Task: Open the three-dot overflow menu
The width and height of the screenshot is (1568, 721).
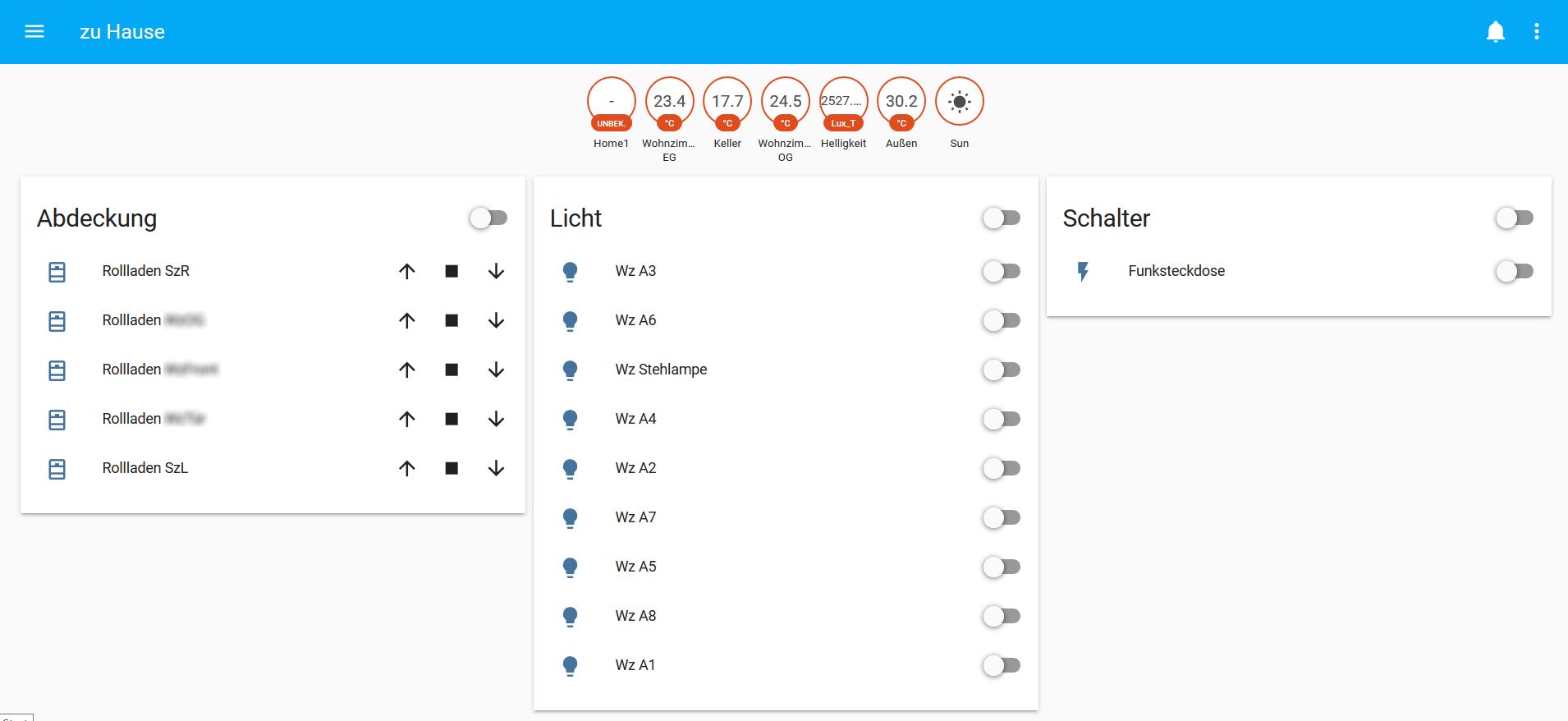Action: pyautogui.click(x=1536, y=31)
